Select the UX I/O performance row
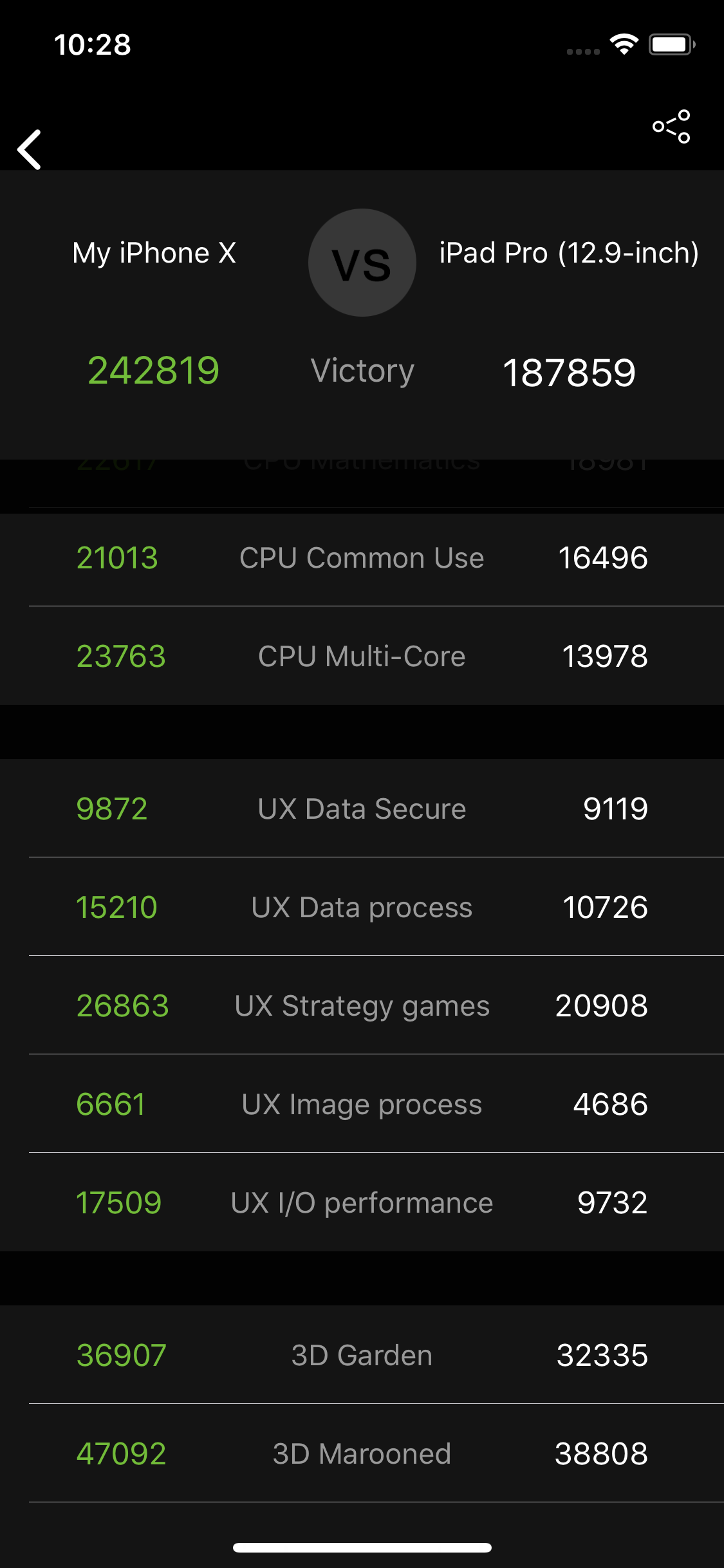This screenshot has width=724, height=1568. pos(362,1202)
